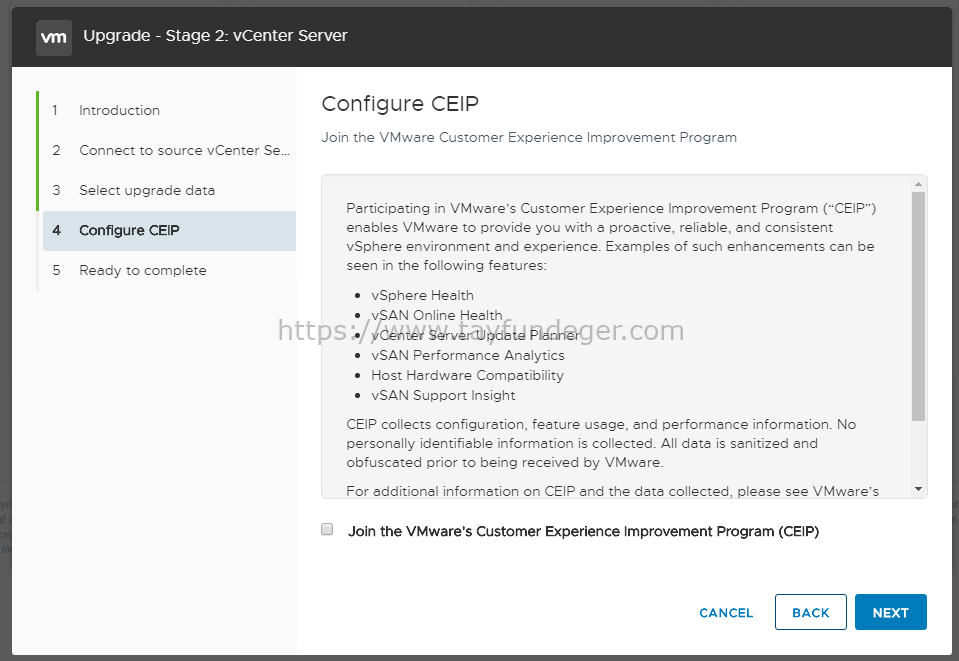Screen dimensions: 959x661
Task: Click the VMware vm logo icon
Action: [x=54, y=37]
